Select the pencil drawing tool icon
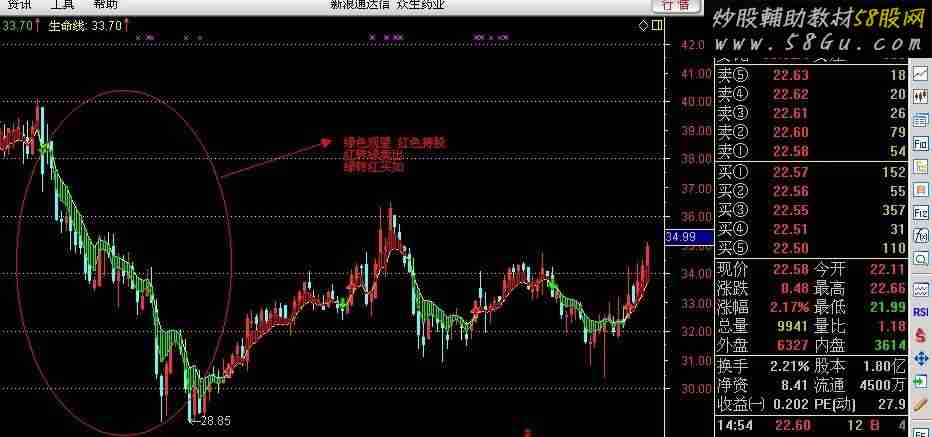The image size is (932, 437). 921,405
